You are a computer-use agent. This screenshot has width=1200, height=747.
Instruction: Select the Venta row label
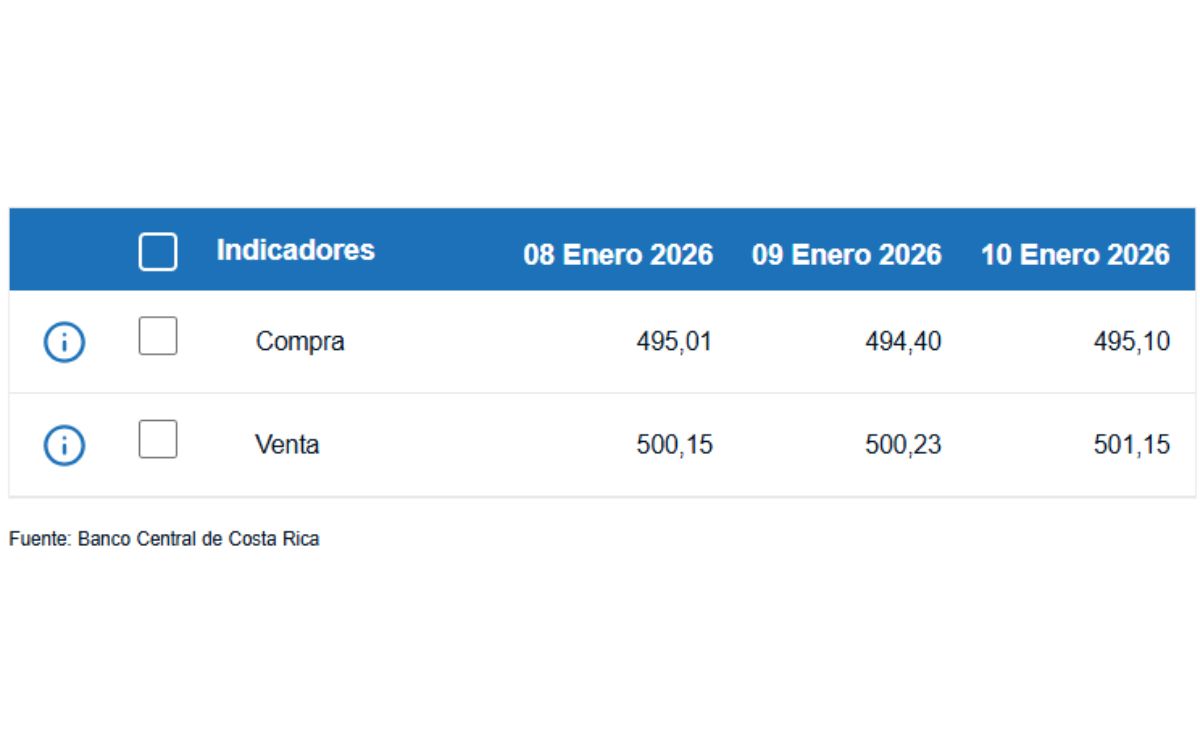click(x=289, y=444)
